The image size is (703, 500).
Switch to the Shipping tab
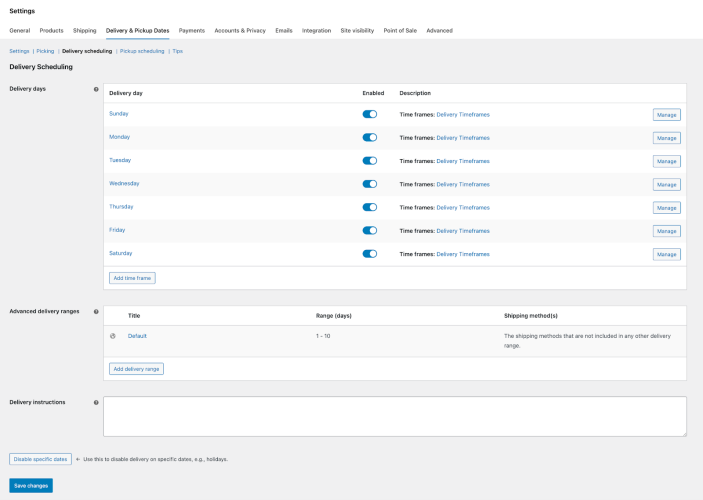(x=85, y=31)
